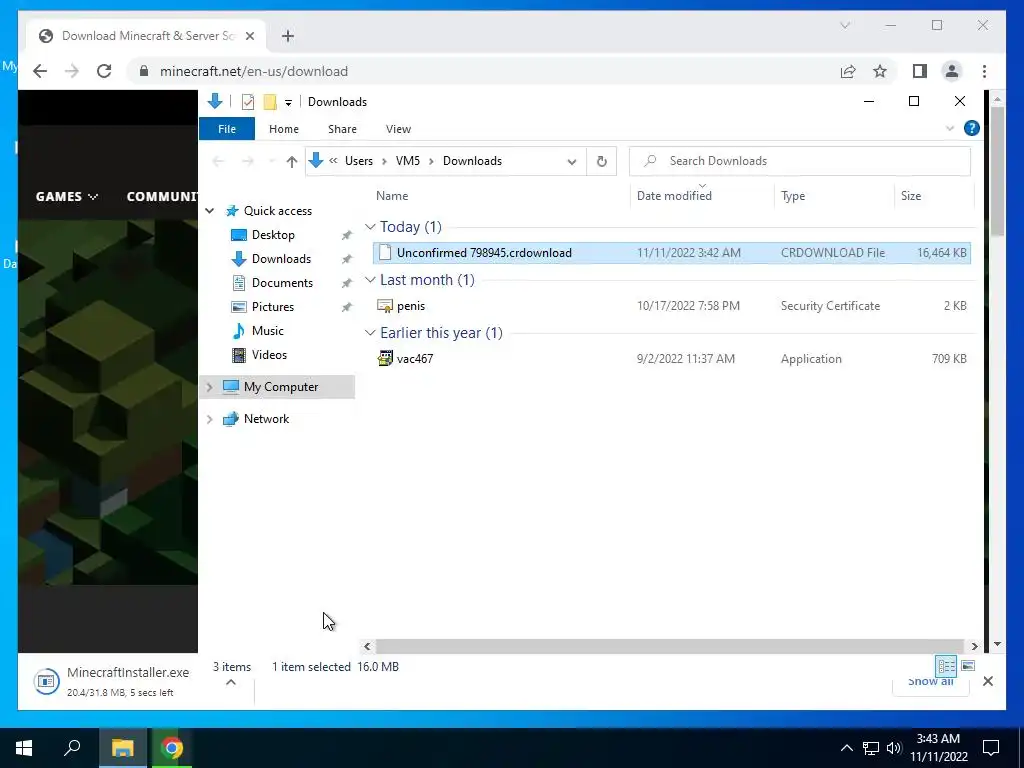Collapse the Earlier this year group

[370, 332]
